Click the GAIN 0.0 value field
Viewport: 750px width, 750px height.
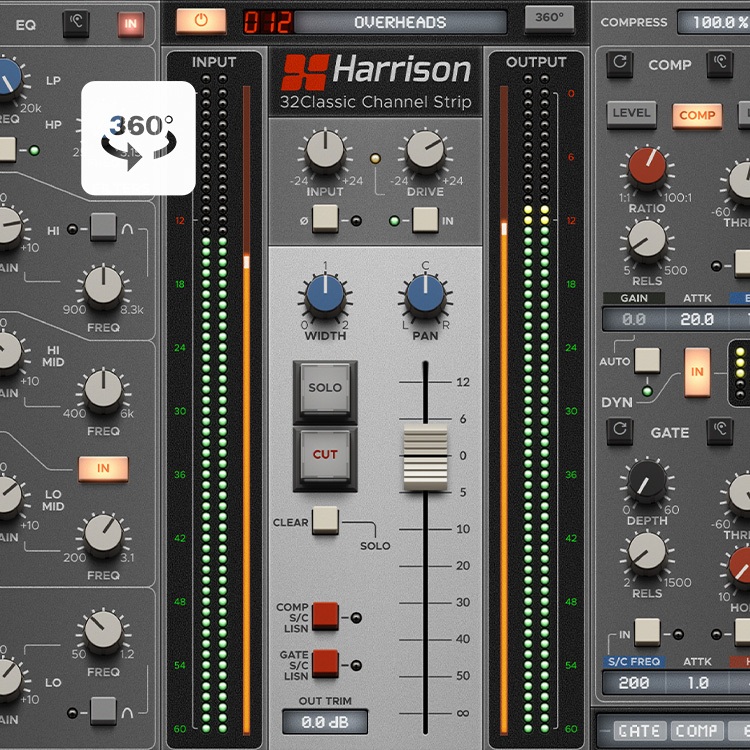coord(634,319)
